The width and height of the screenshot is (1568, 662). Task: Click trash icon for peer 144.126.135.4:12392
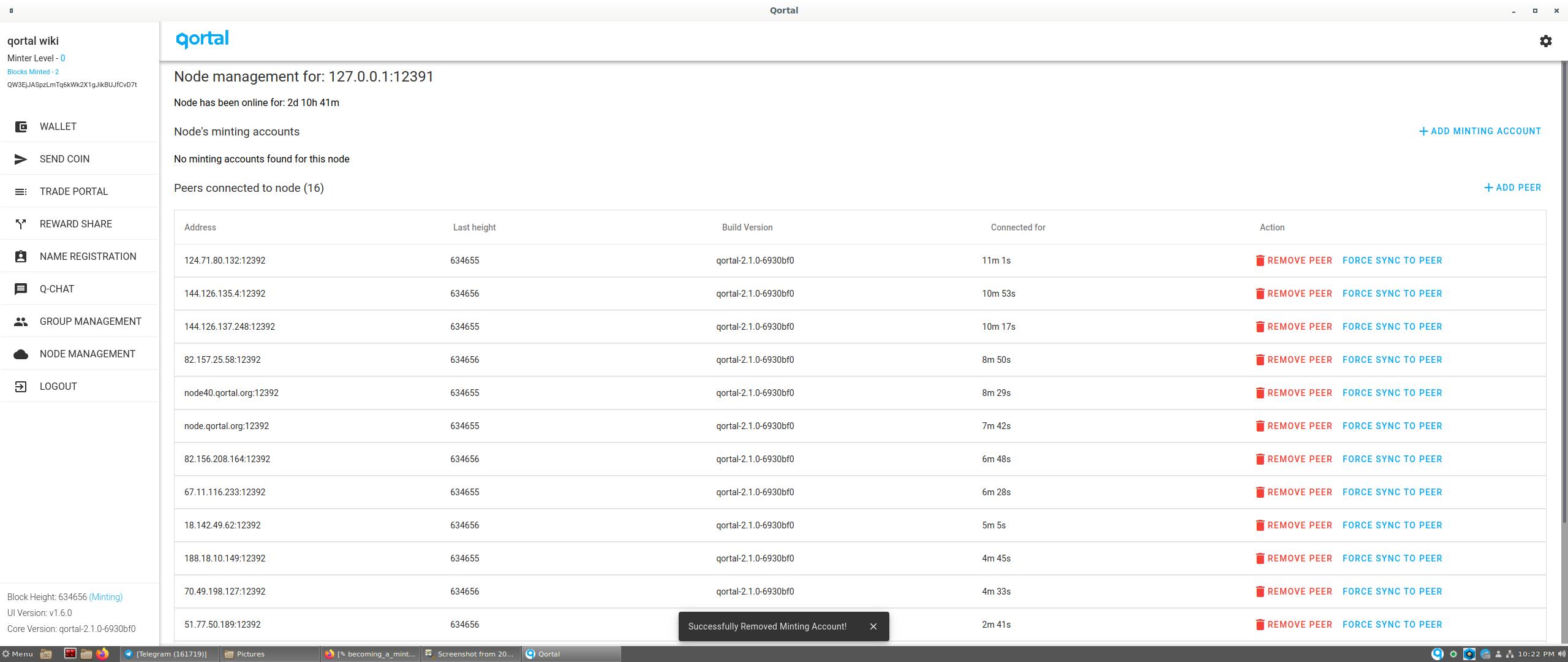[x=1260, y=294]
